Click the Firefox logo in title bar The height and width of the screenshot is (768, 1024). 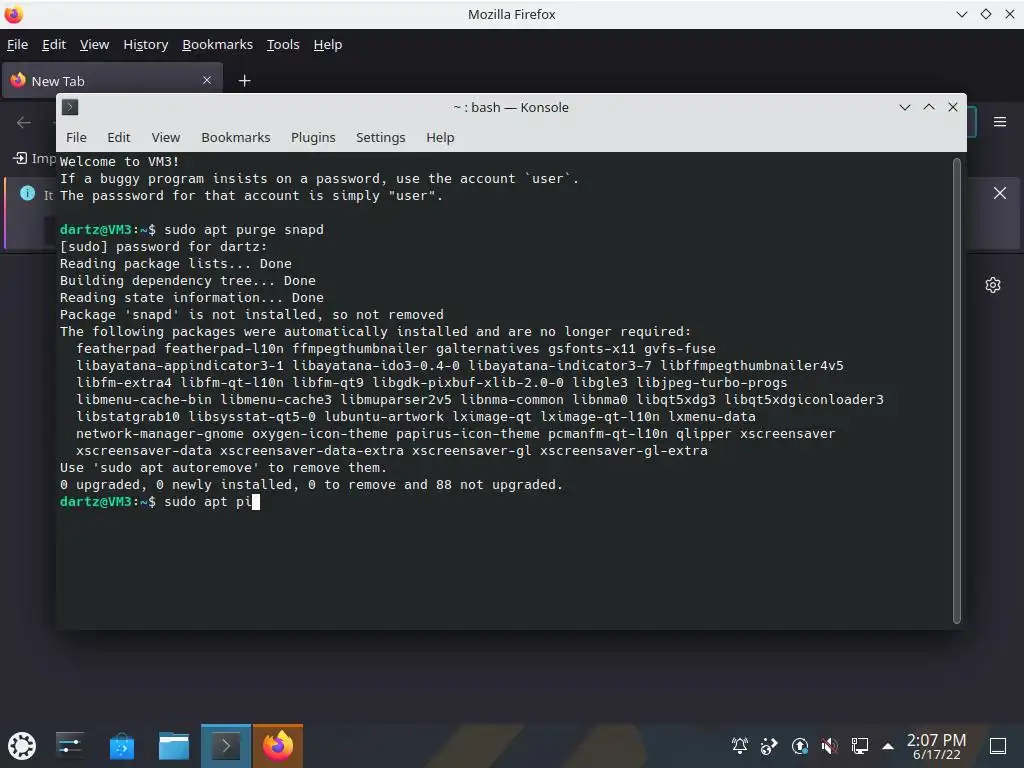(14, 14)
